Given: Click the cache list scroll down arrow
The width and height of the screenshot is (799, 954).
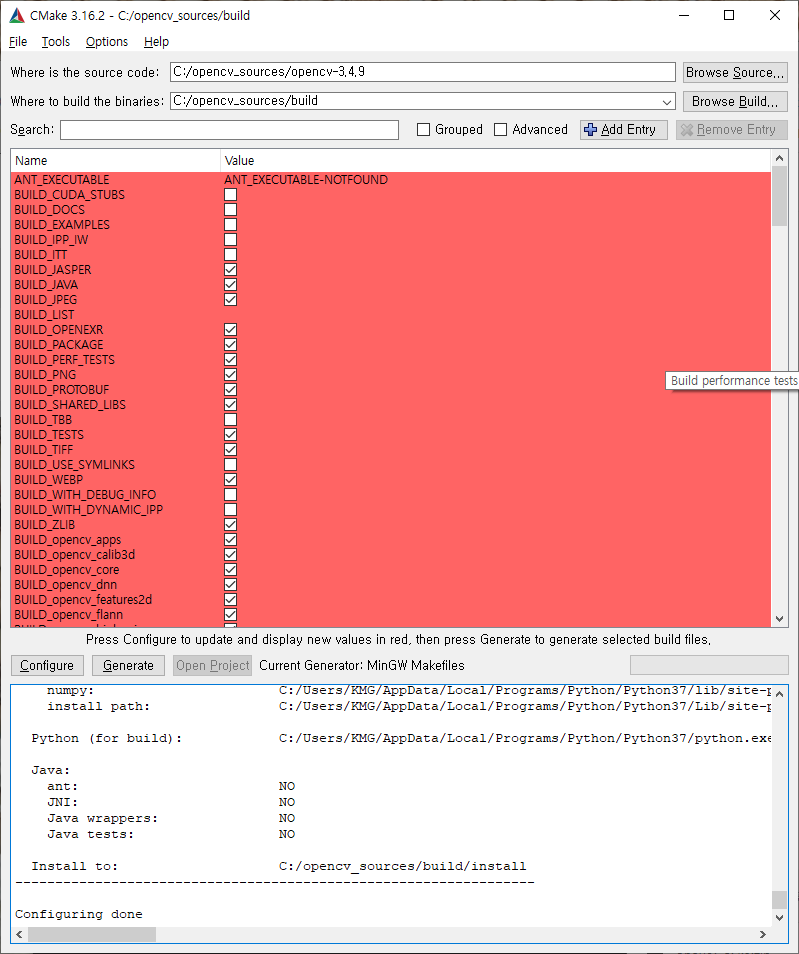Looking at the screenshot, I should click(779, 619).
